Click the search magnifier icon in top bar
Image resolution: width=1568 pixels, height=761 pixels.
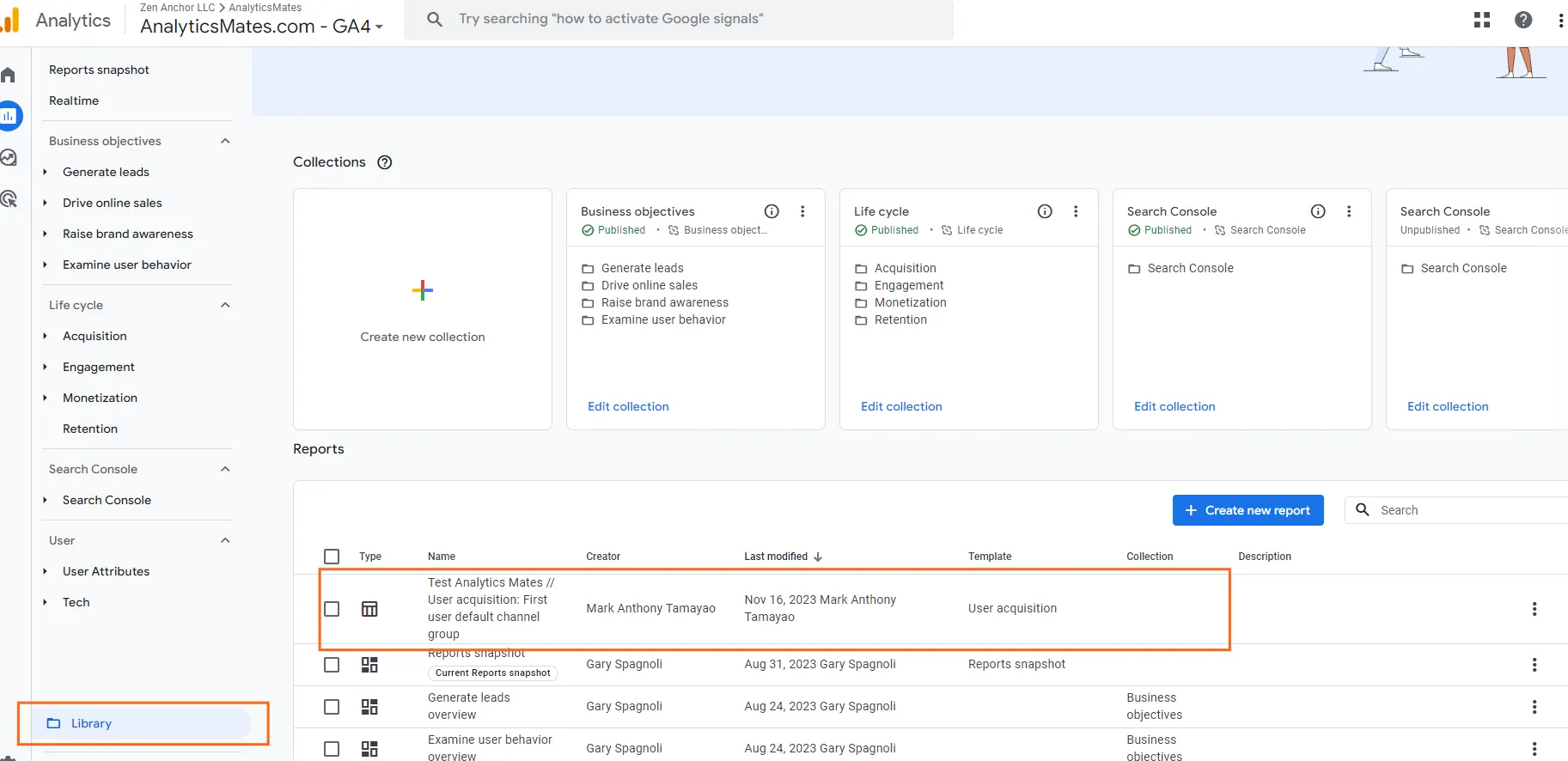click(x=435, y=19)
